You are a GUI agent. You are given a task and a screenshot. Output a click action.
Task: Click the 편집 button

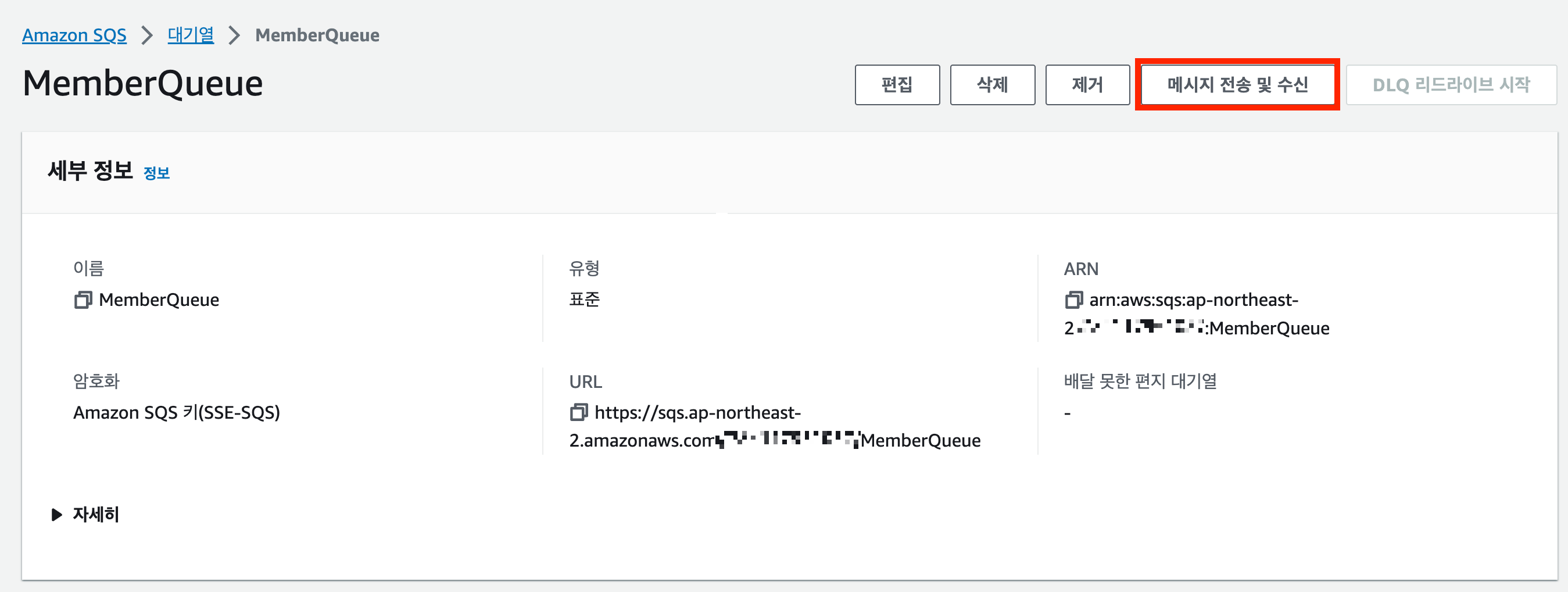pos(897,85)
